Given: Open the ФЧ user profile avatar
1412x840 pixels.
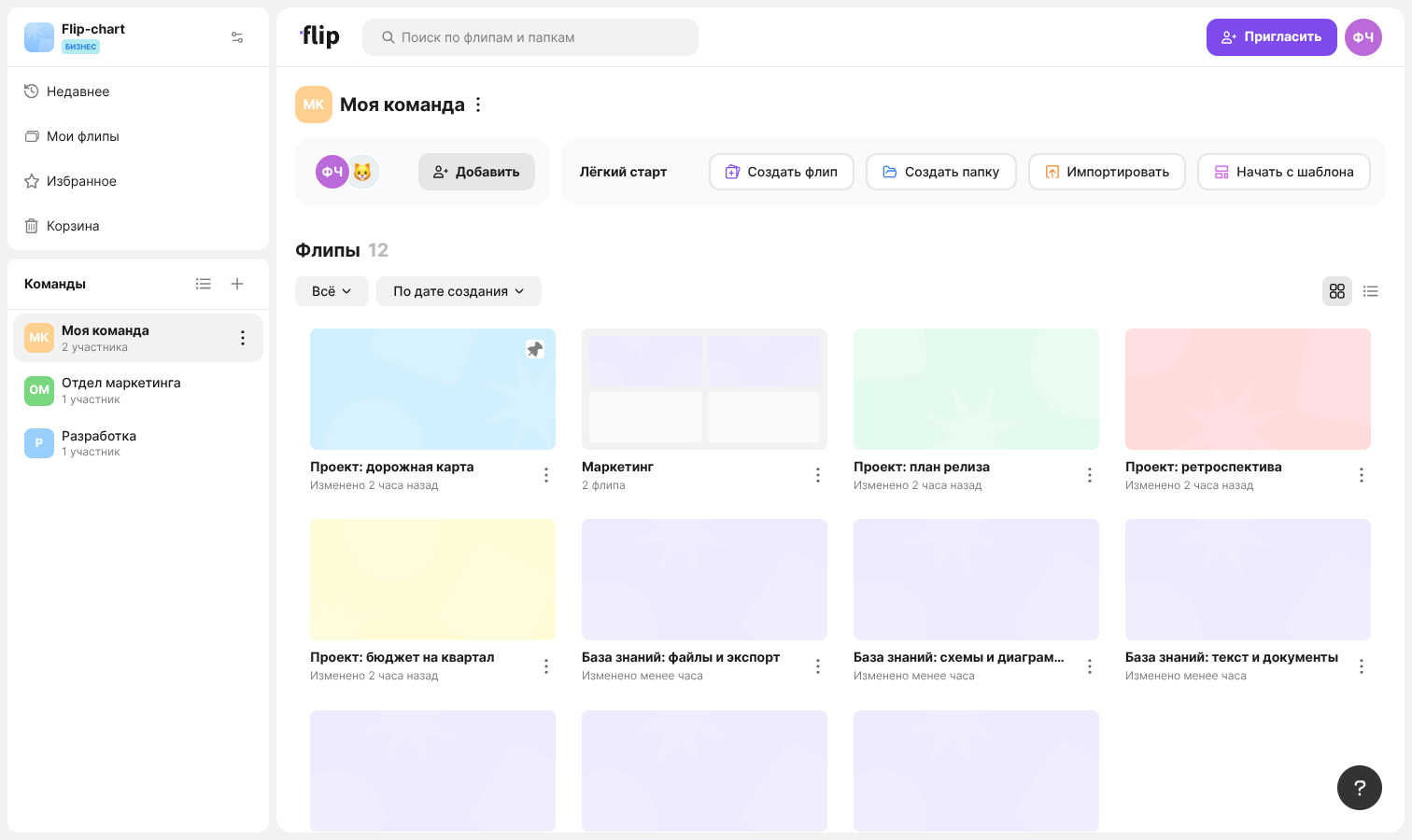Looking at the screenshot, I should (x=1363, y=37).
